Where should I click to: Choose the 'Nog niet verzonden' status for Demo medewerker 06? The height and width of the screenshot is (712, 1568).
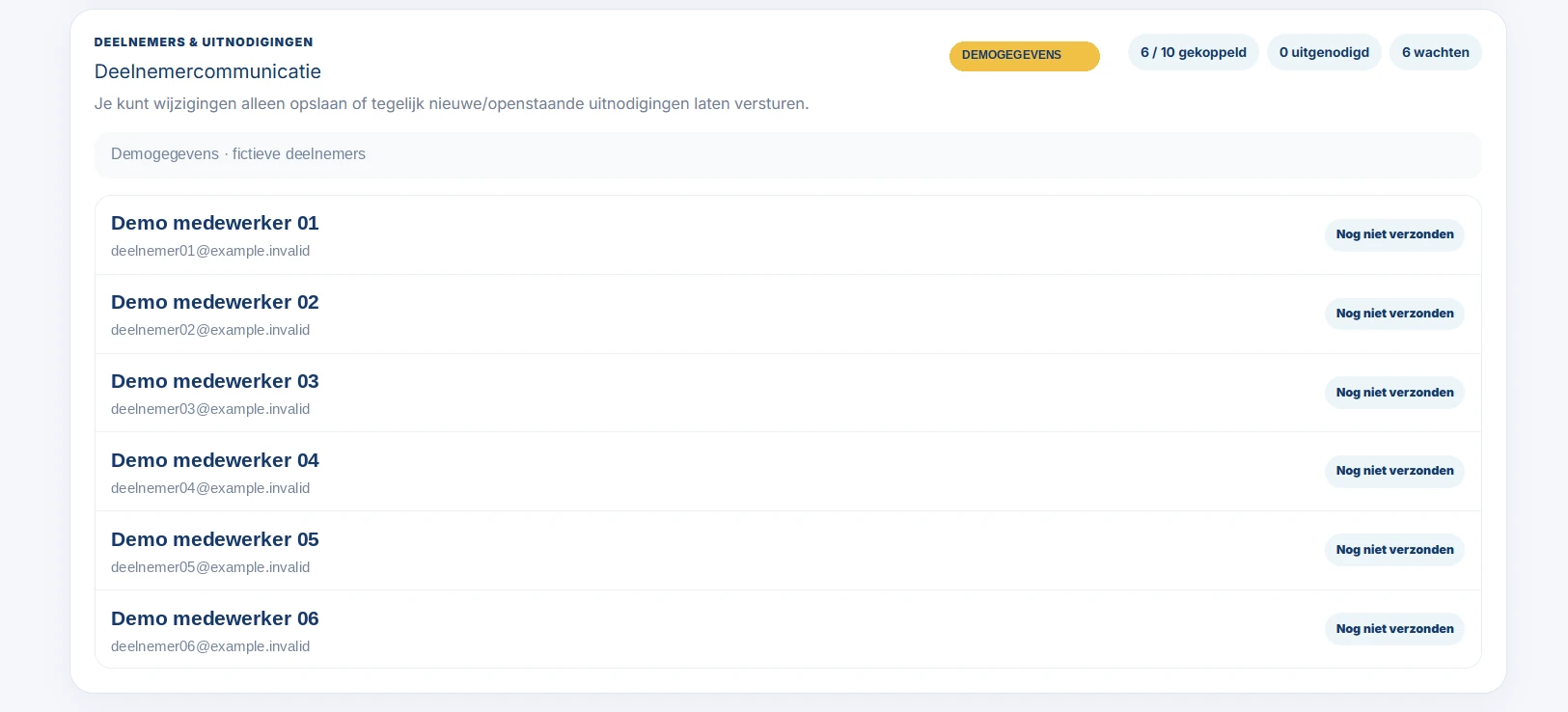pos(1394,629)
